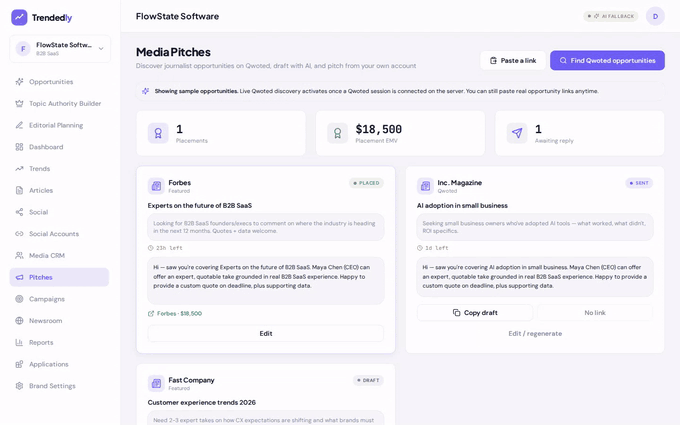This screenshot has height=425, width=680.
Task: Open Editorial Planning page
Action: 59,125
